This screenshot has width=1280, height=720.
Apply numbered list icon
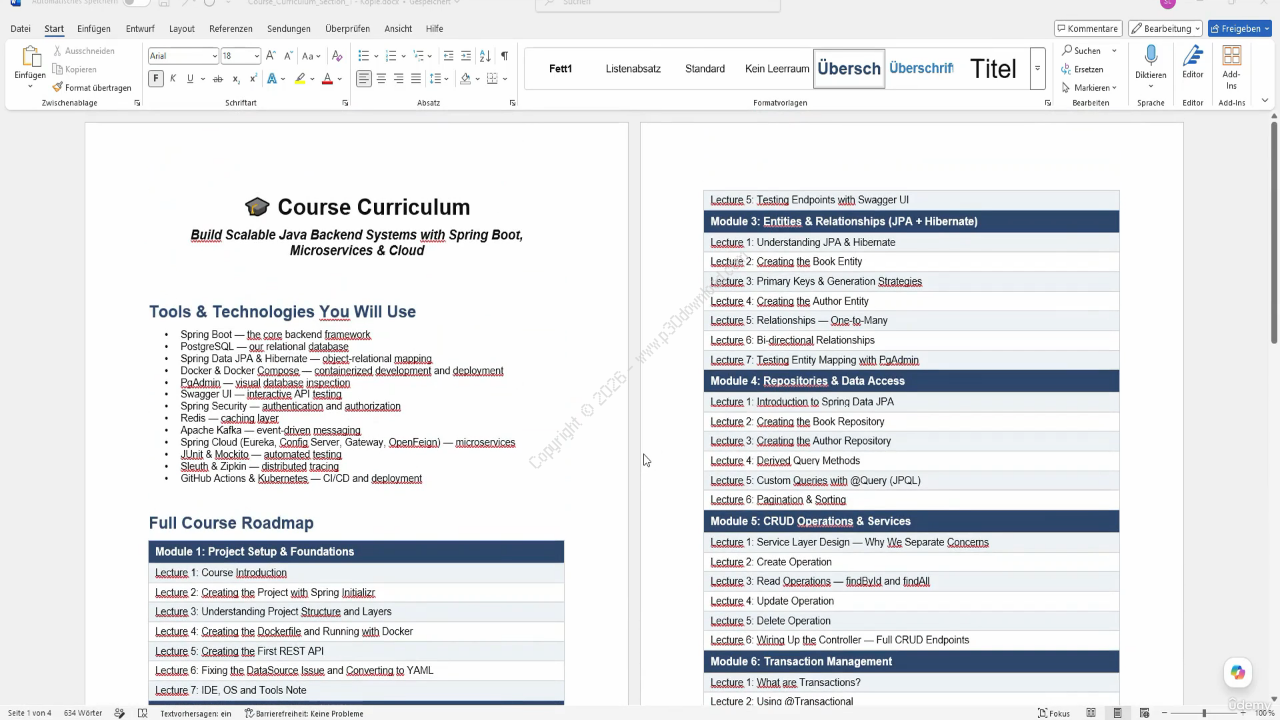click(391, 56)
